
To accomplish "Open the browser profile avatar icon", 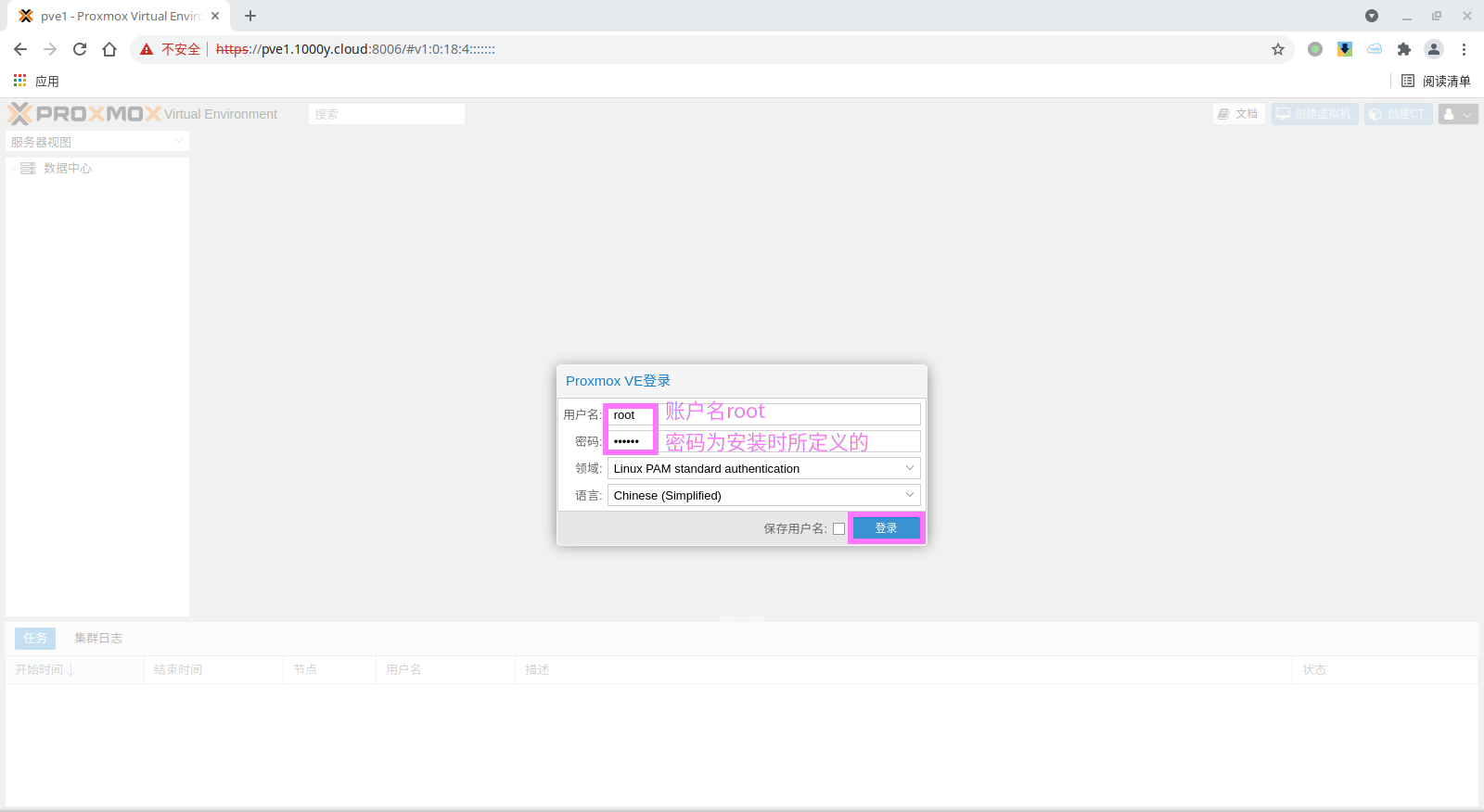I will coord(1434,49).
